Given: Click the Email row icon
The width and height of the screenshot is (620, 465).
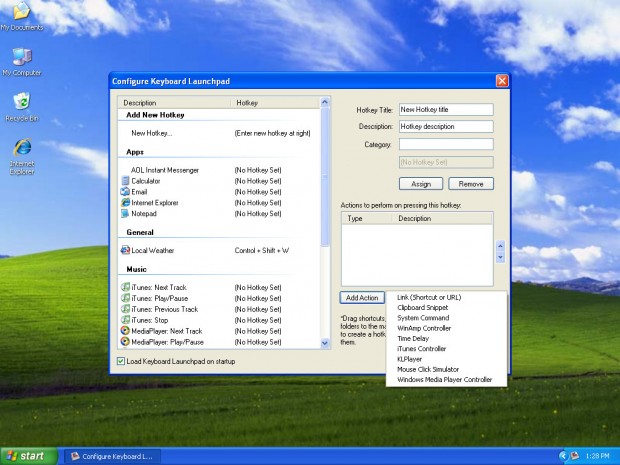Looking at the screenshot, I should 125,192.
